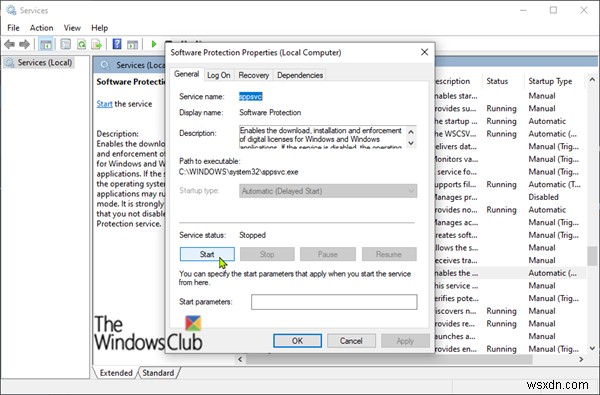This screenshot has width=600, height=395.
Task: Click the 'Software Protection' display name text
Action: click(270, 113)
